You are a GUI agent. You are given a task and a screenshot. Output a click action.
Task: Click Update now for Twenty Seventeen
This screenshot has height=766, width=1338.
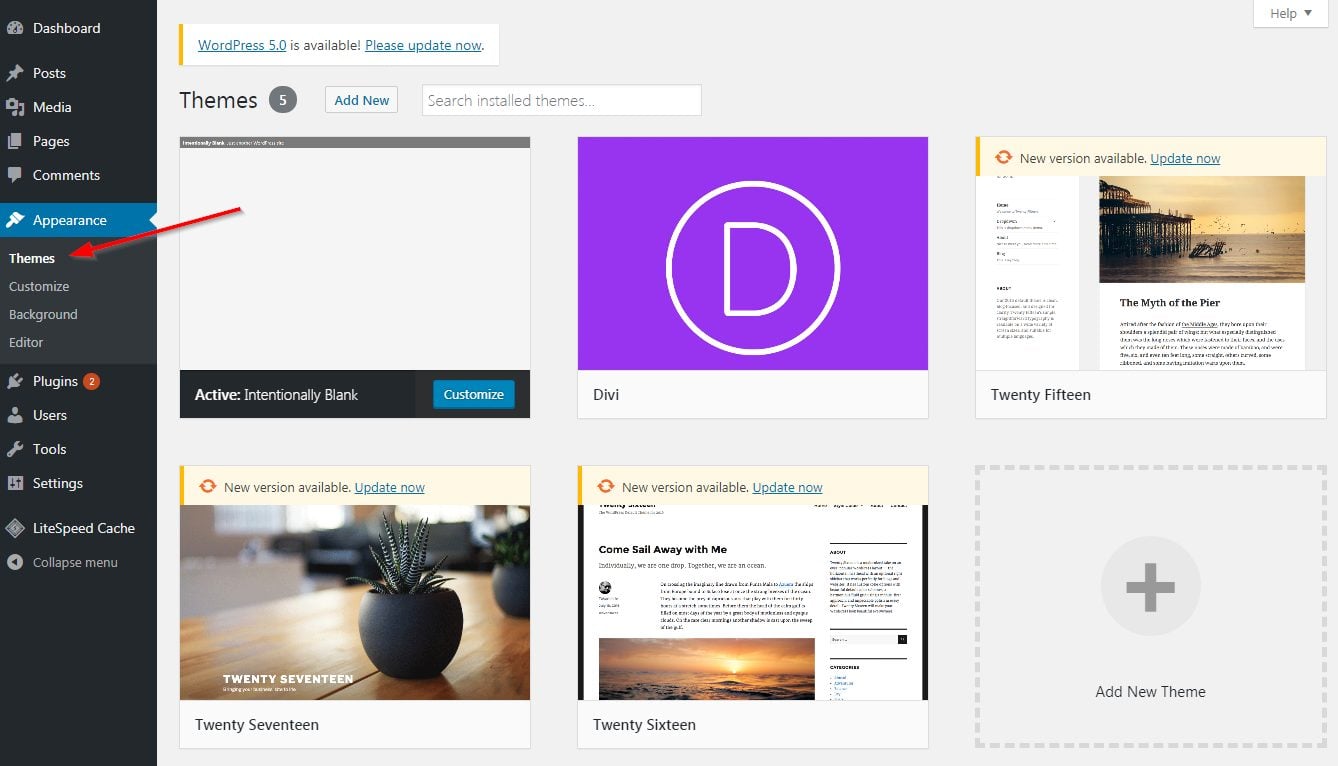tap(389, 487)
